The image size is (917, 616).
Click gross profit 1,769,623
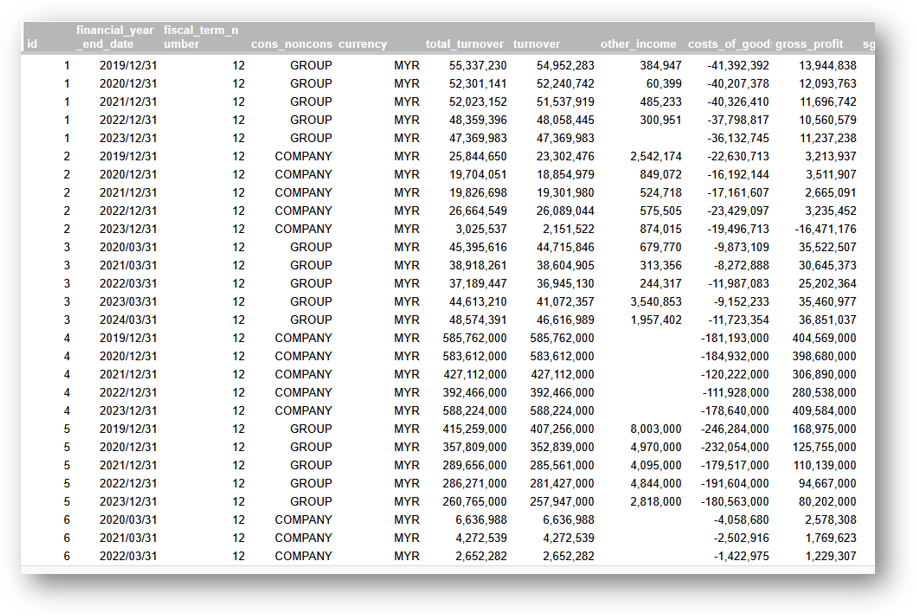830,537
